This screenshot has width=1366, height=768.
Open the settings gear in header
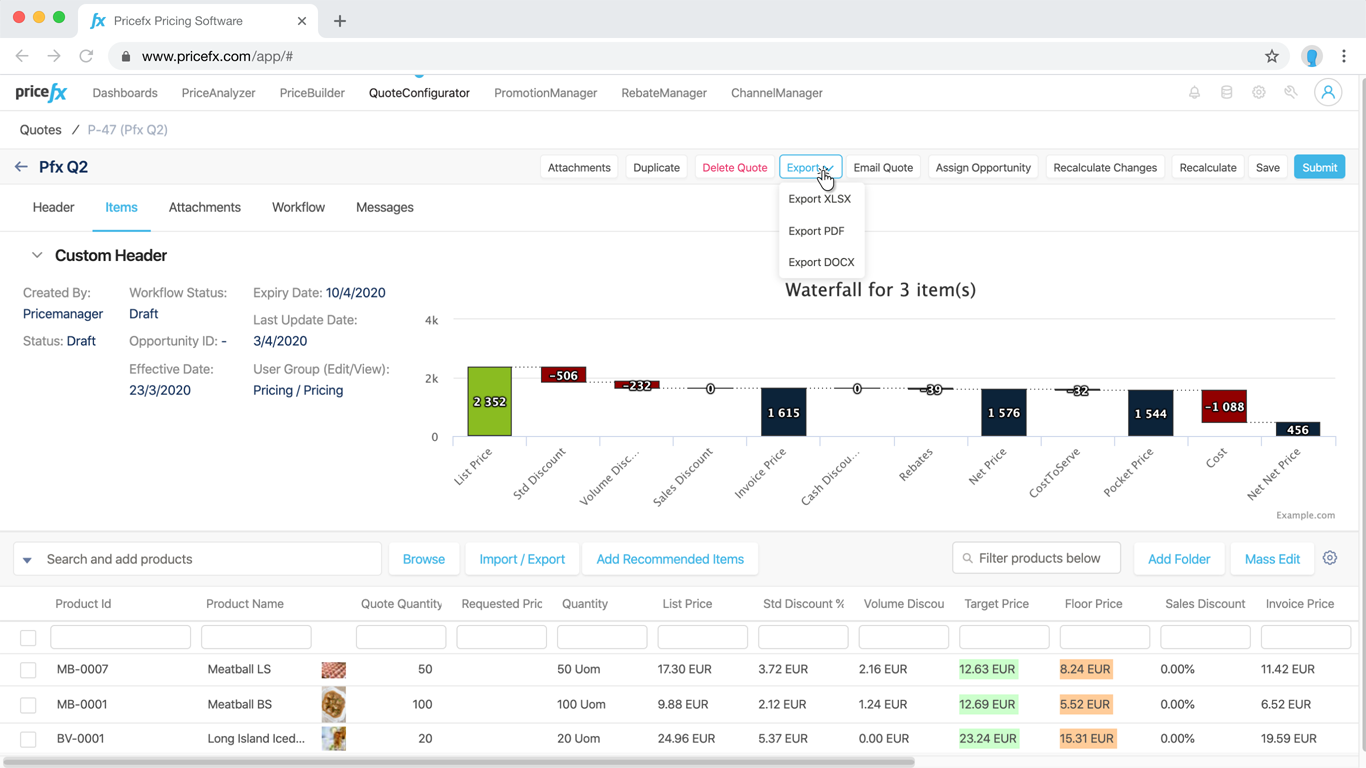click(1259, 93)
